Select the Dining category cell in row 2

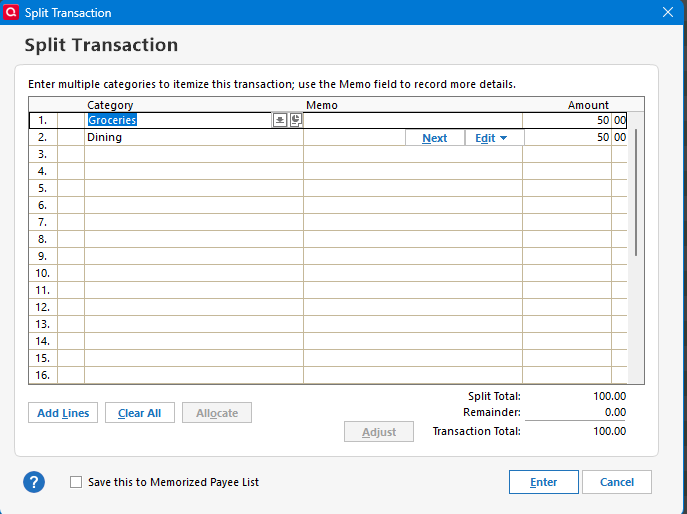[x=194, y=137]
